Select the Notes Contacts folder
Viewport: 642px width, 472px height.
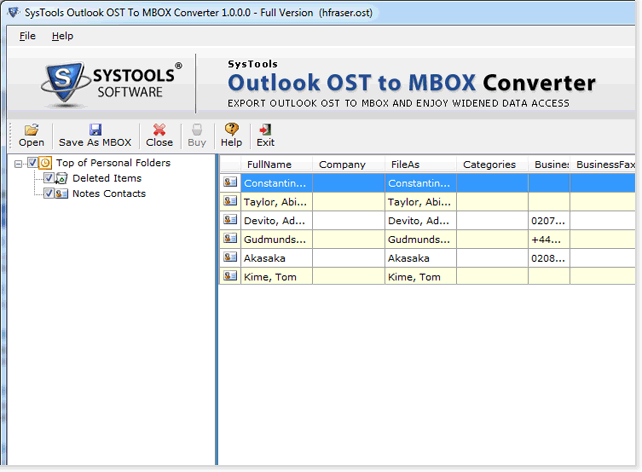point(109,194)
